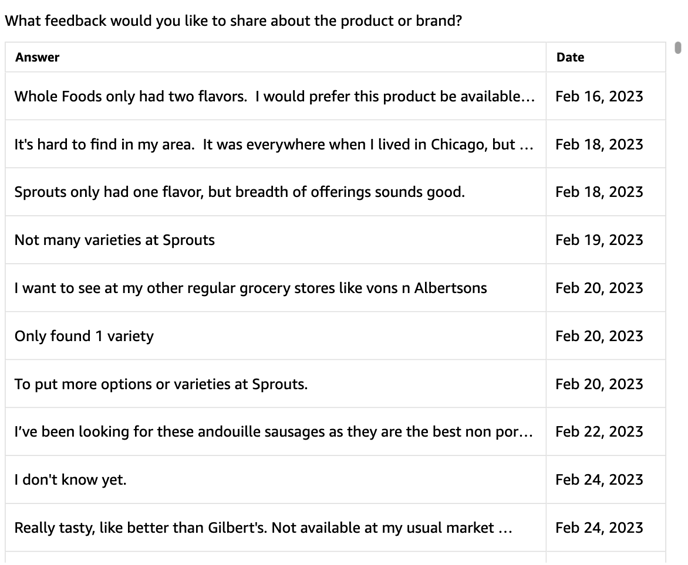The image size is (688, 565).
Task: Click the Feb 19, 2023 date cell
Action: [x=606, y=240]
